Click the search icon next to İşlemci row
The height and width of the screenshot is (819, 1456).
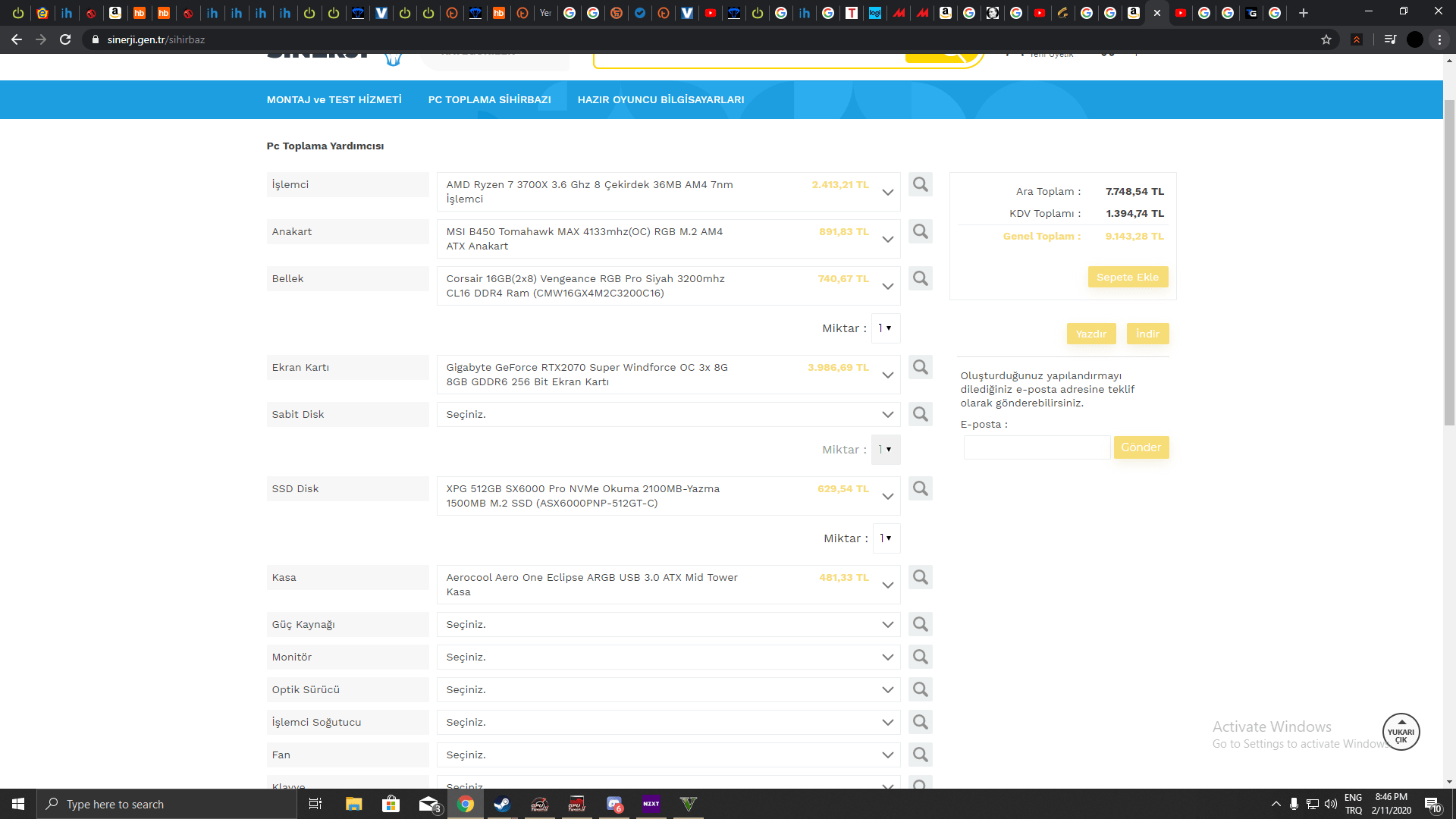920,184
